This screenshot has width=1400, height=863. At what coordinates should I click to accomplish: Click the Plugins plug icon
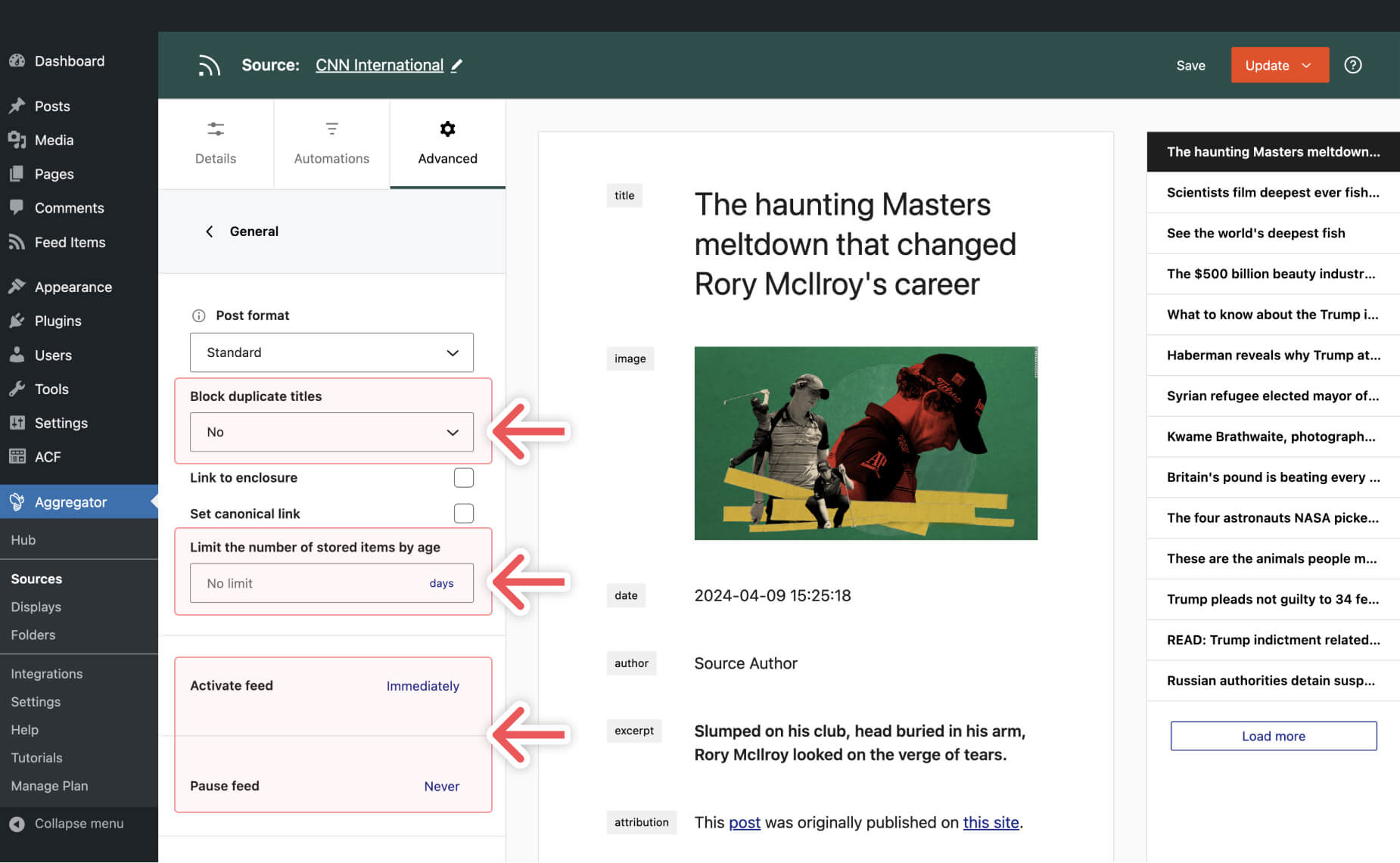(17, 321)
